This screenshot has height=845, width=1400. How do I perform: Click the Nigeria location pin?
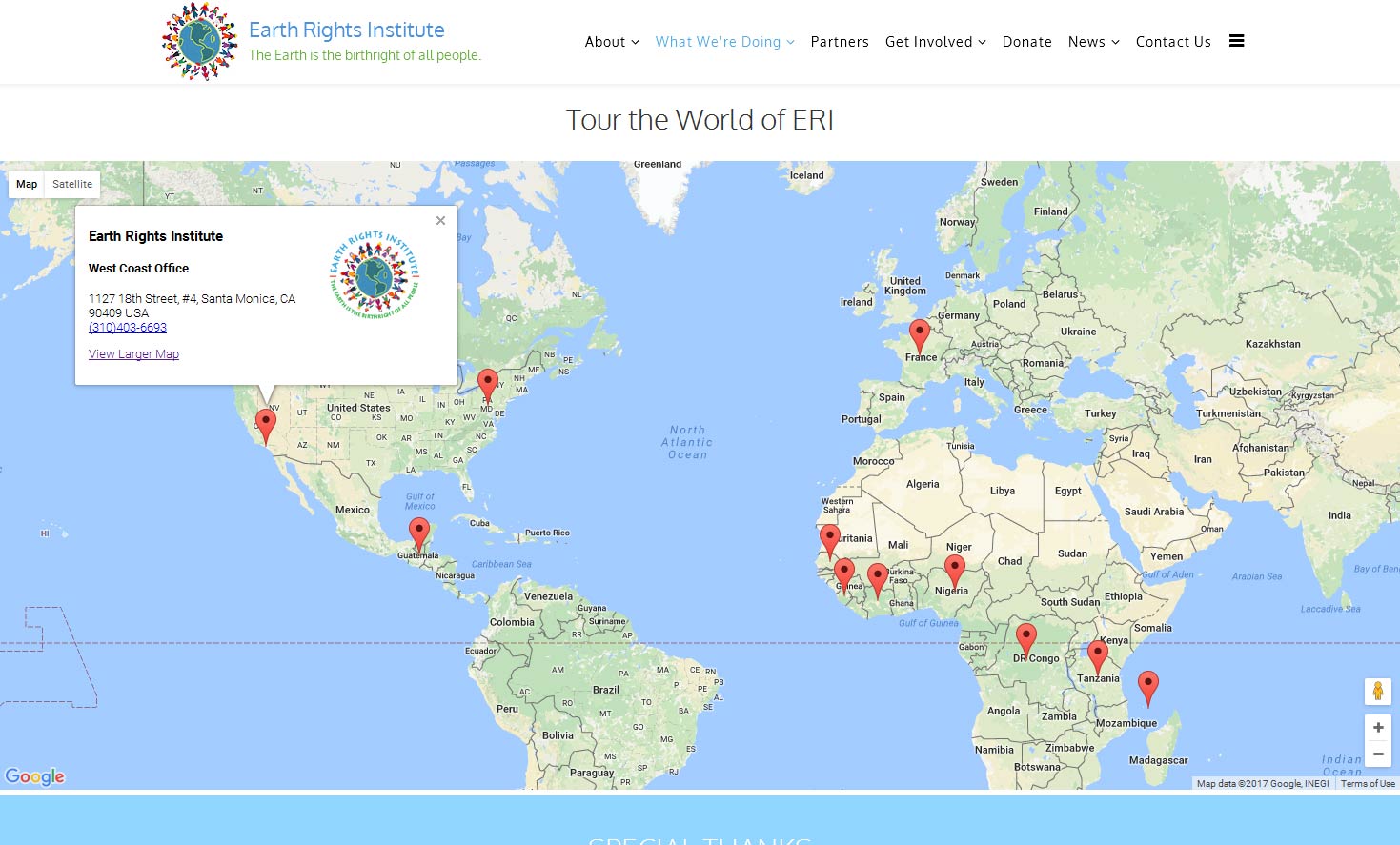(954, 571)
